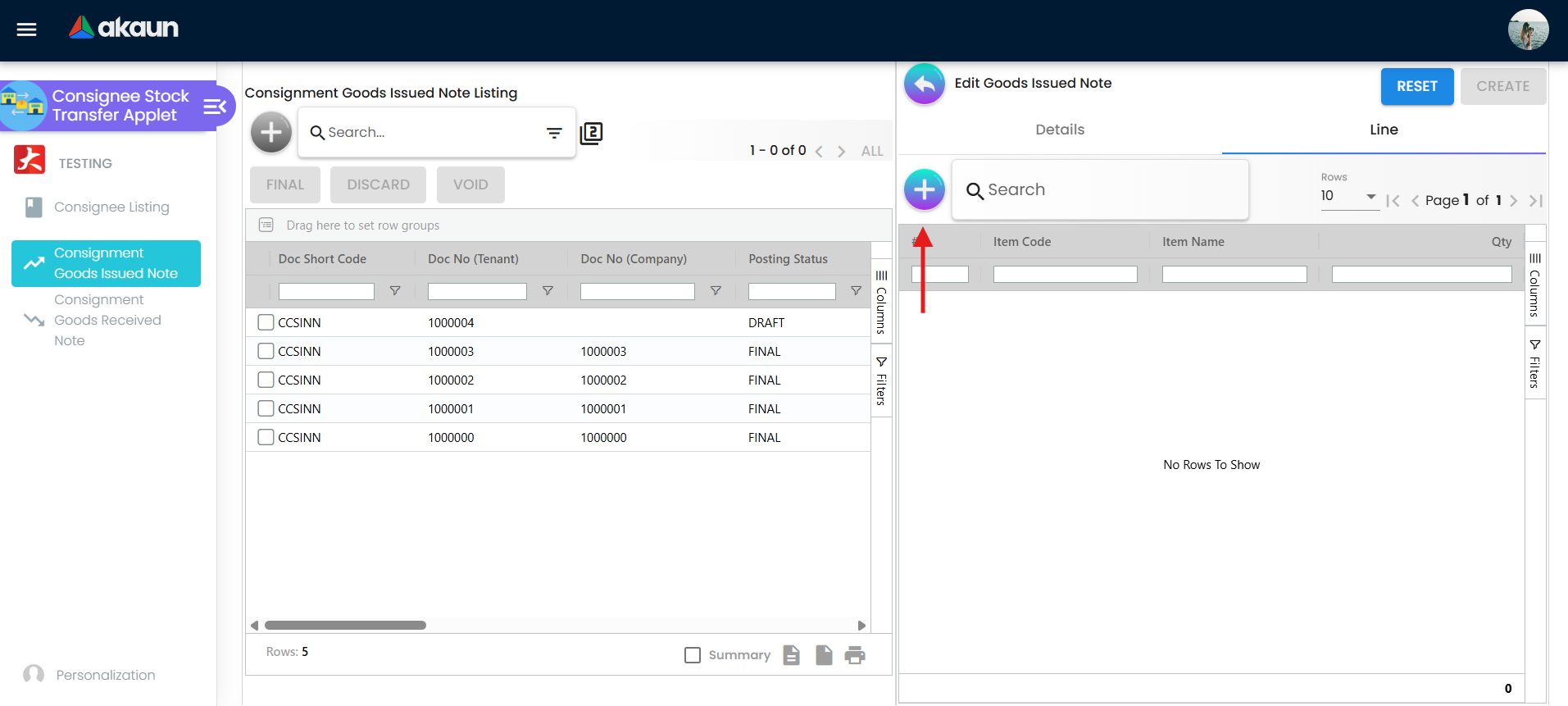Print the listing
Screen dimensions: 1568x706
pos(855,655)
